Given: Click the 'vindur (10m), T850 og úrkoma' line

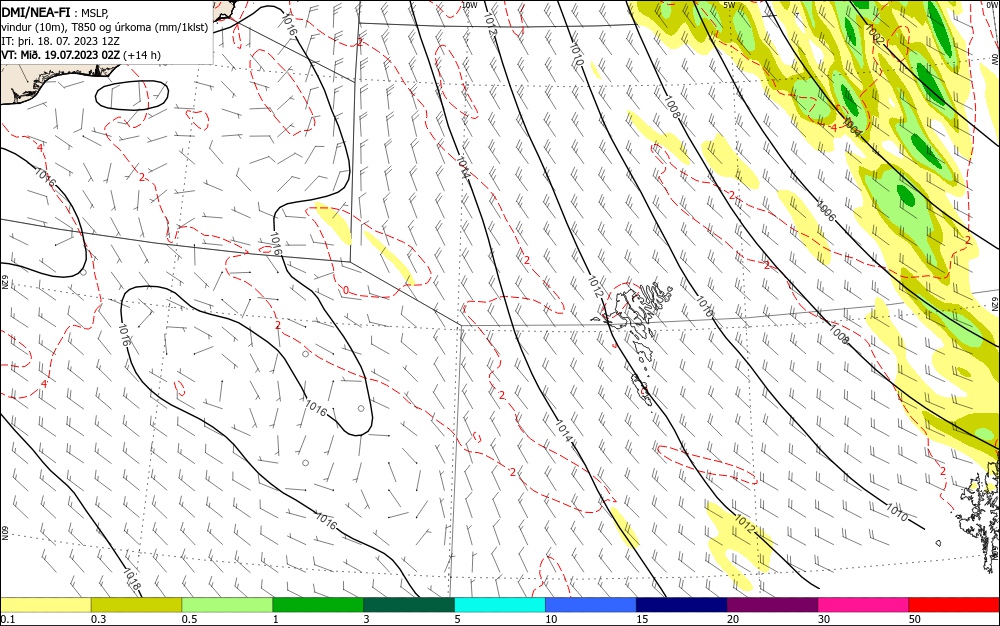Looking at the screenshot, I should pos(105,27).
